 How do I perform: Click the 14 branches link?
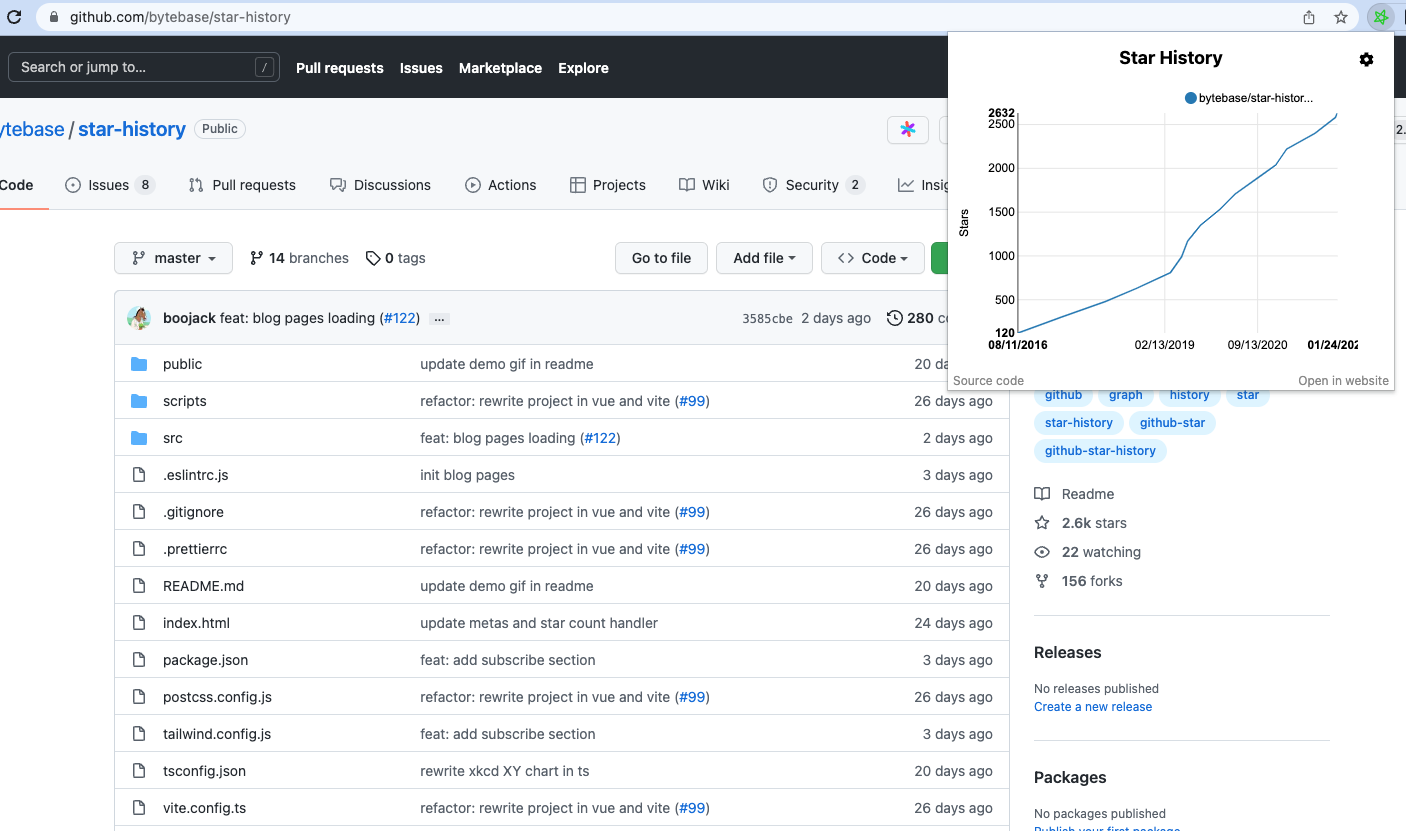click(x=299, y=258)
